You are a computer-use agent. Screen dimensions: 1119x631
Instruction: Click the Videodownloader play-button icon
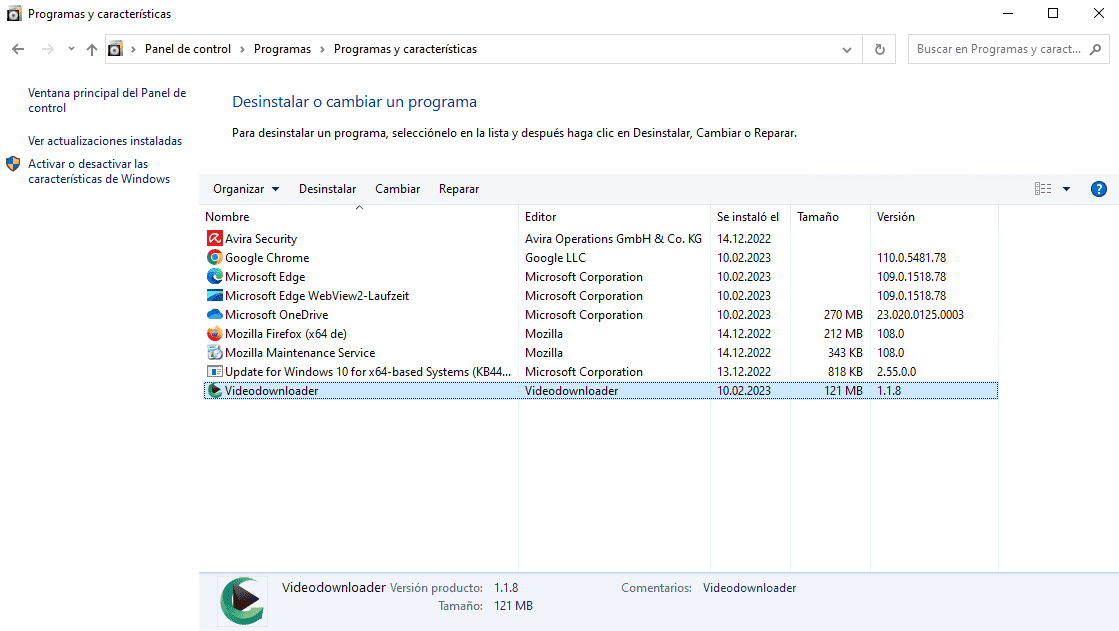coord(214,390)
